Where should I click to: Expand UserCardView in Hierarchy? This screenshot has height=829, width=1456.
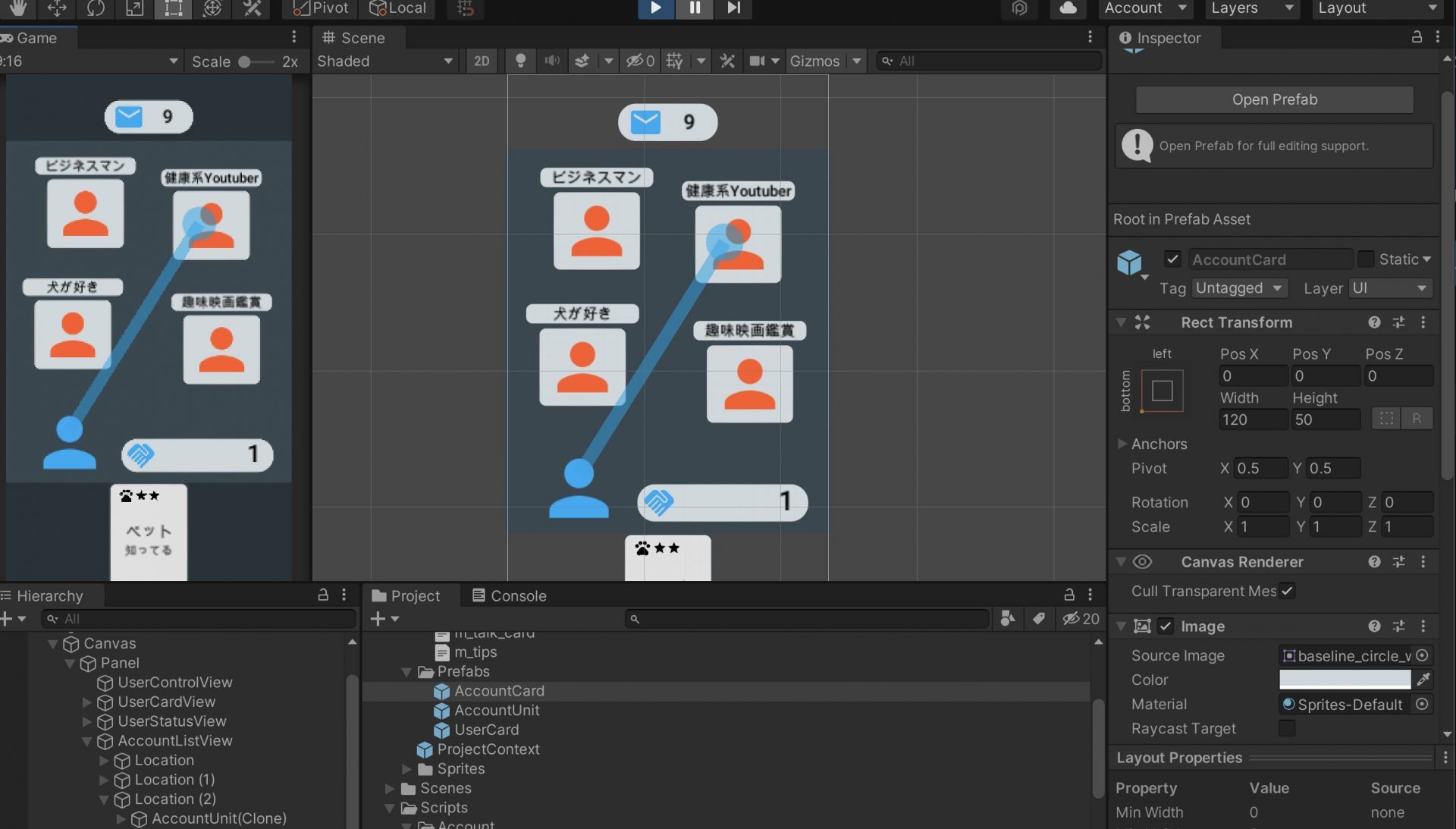(87, 702)
